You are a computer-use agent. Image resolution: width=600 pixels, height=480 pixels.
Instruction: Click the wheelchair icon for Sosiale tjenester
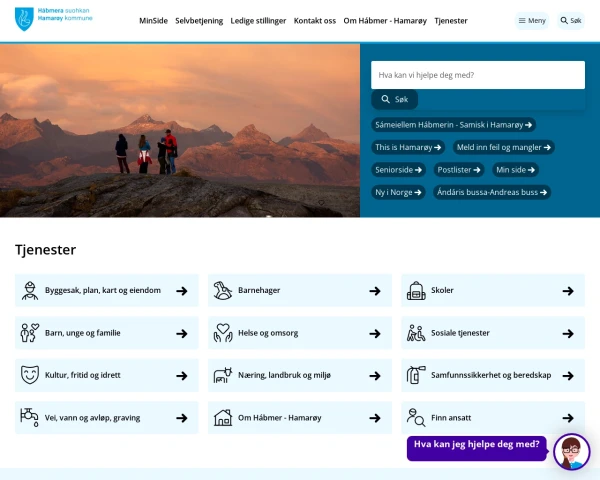[x=416, y=333]
